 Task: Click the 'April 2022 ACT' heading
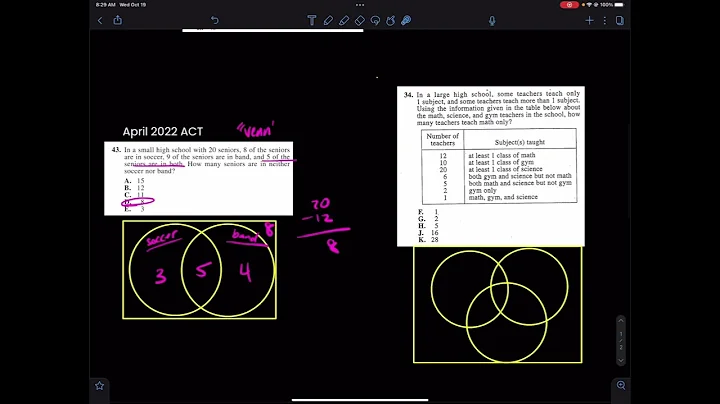point(163,132)
